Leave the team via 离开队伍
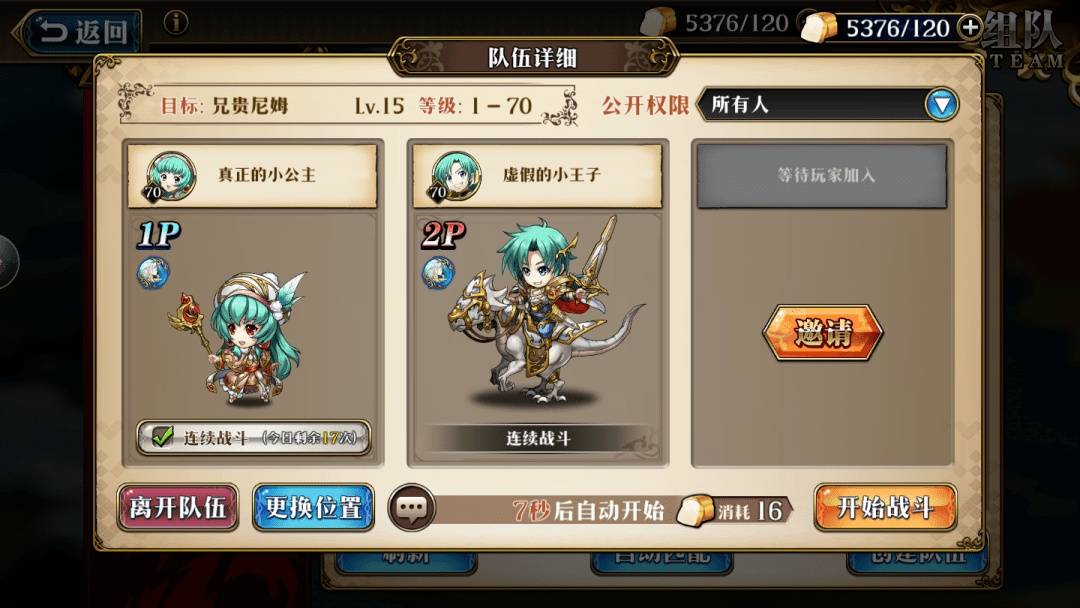The height and width of the screenshot is (608, 1080). click(x=178, y=507)
